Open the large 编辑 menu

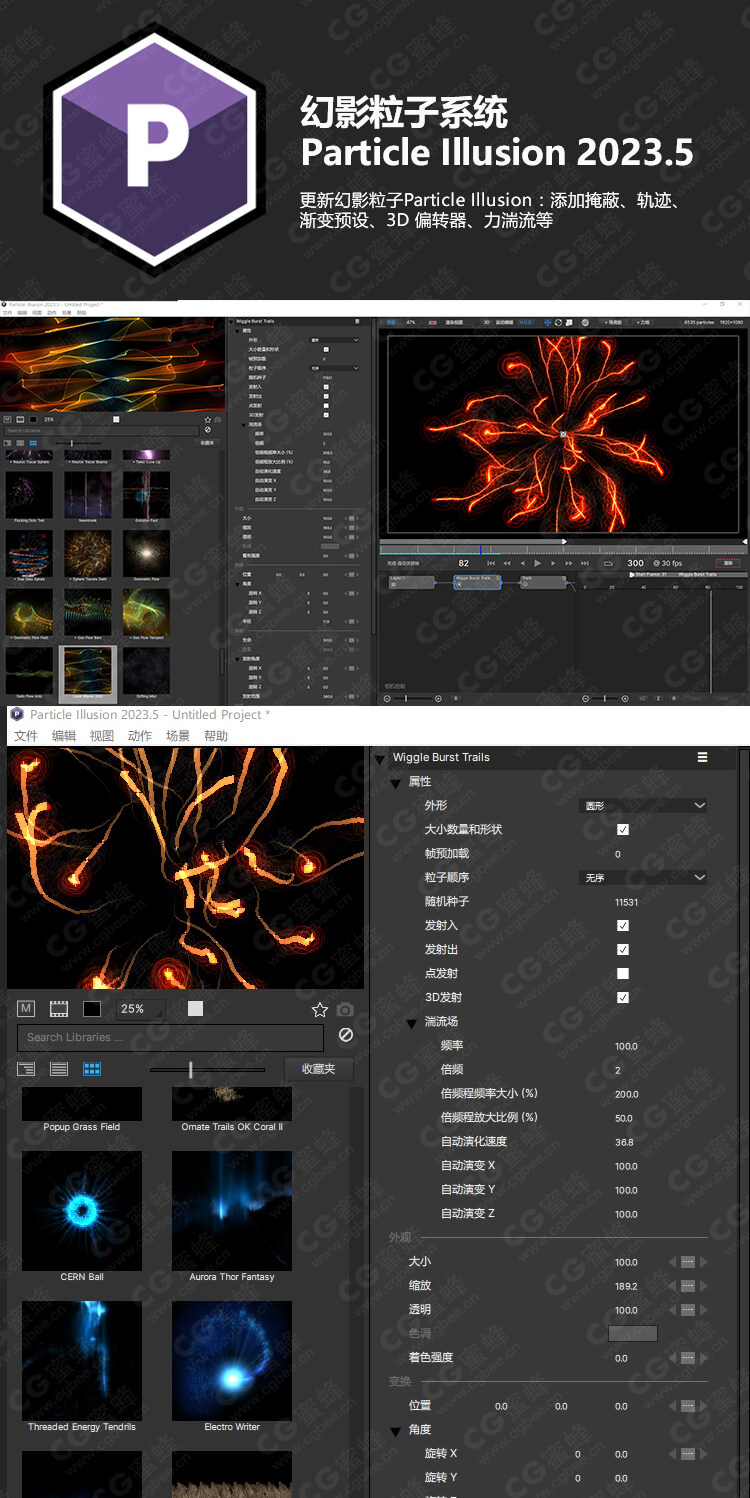64,736
